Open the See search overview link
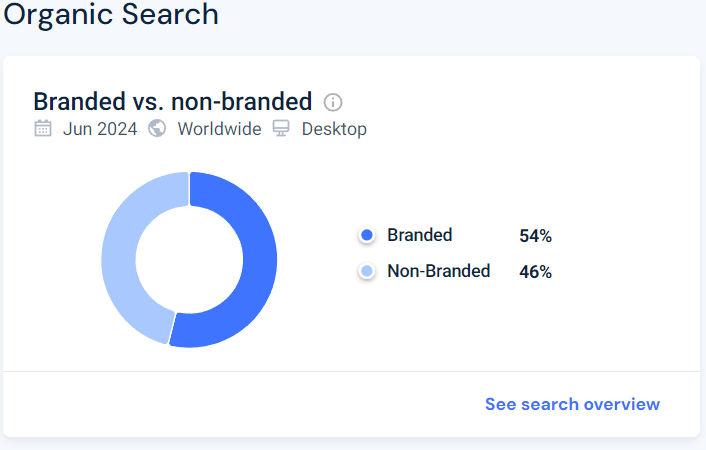 [572, 404]
